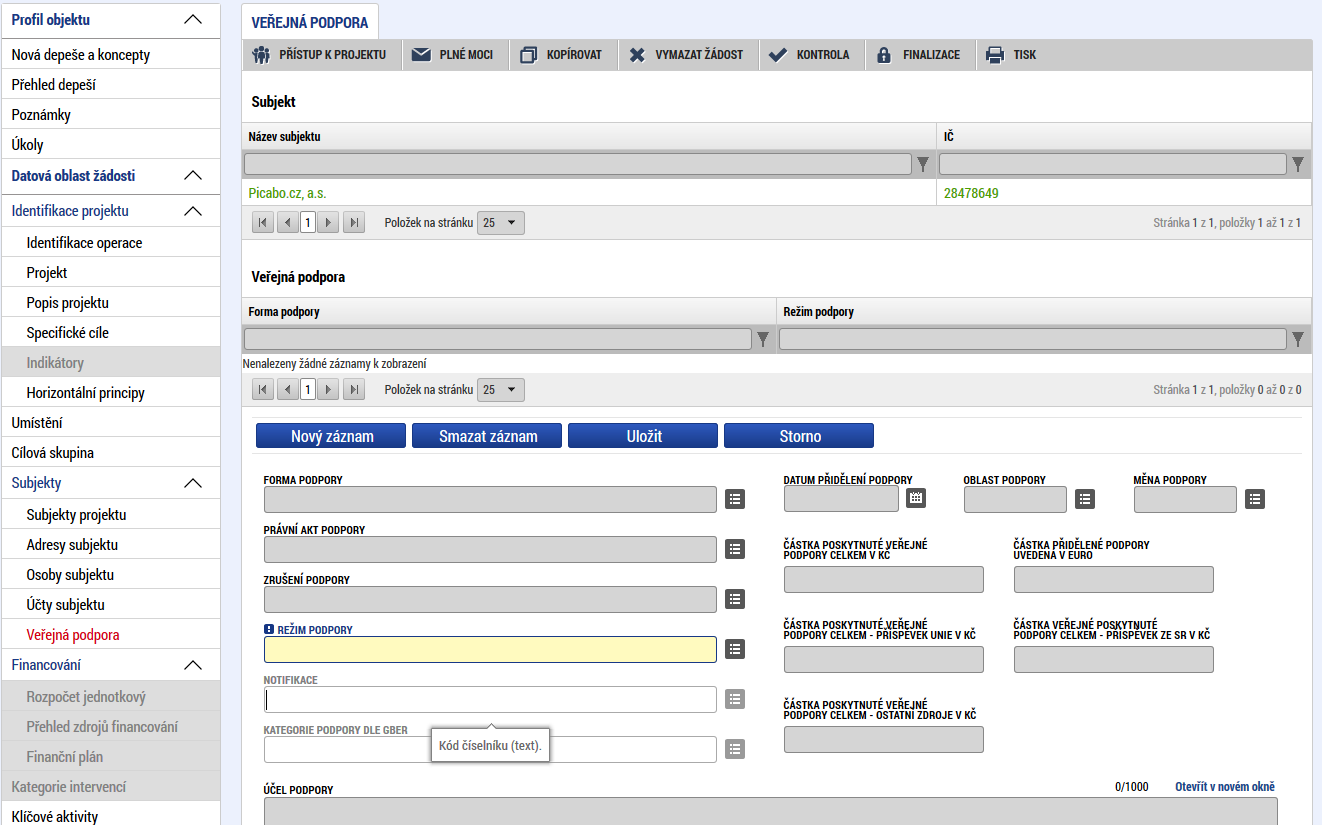Open list picker for Kategorie podpory dle GBER
1322x825 pixels.
[735, 749]
